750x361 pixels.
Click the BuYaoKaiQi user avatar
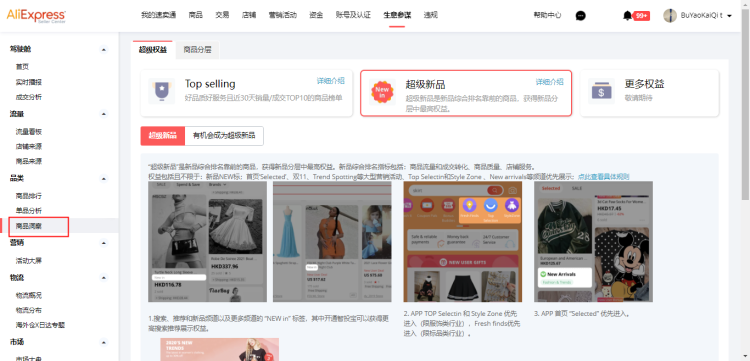pos(670,16)
